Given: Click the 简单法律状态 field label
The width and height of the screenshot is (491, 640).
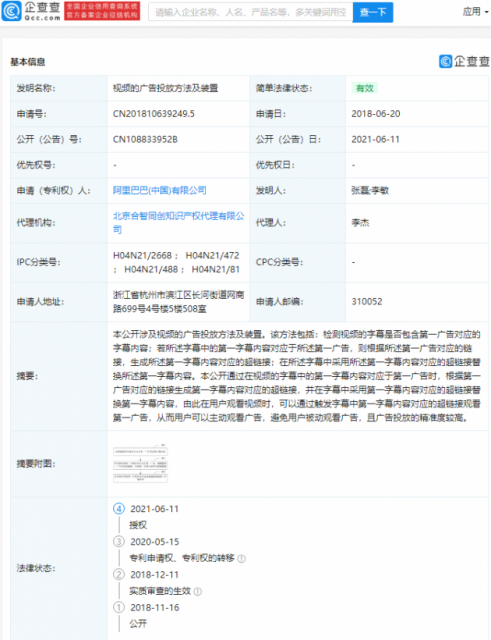Looking at the screenshot, I should [x=284, y=88].
